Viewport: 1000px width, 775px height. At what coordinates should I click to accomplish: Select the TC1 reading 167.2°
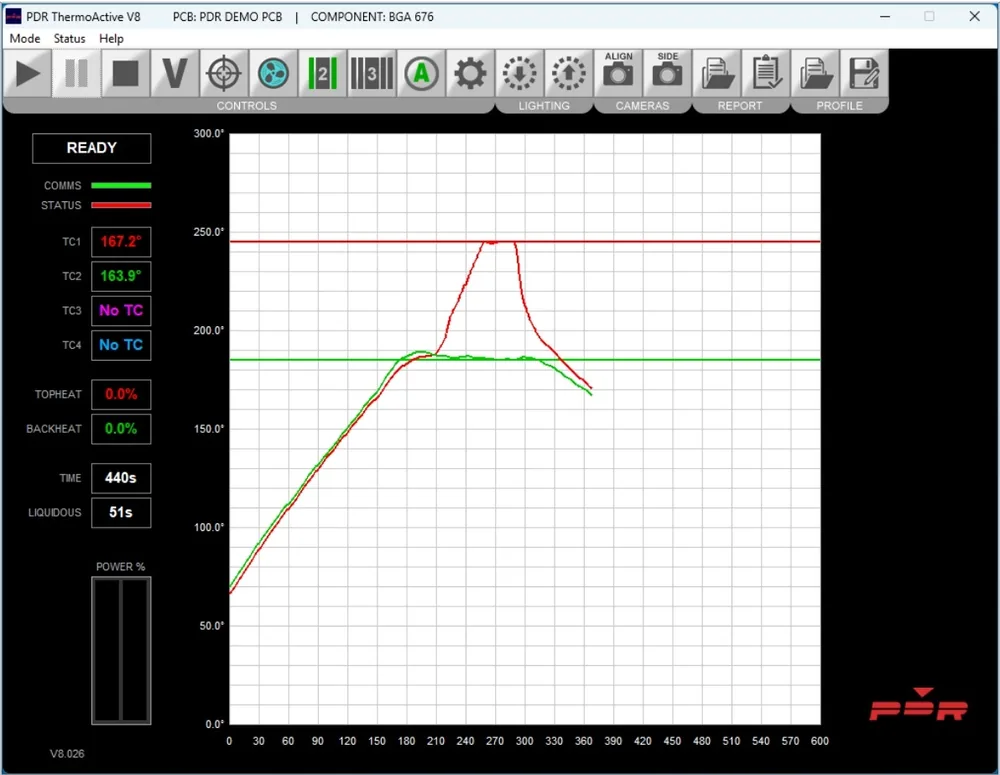[121, 242]
